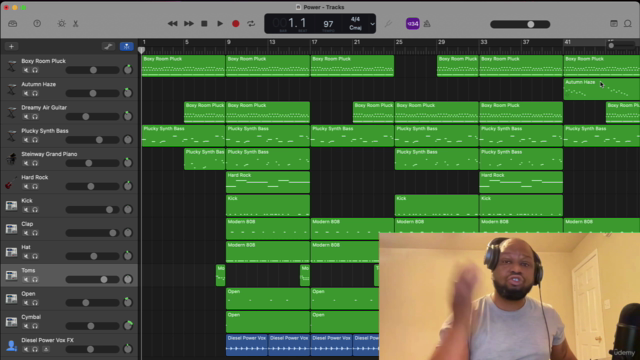640x360 pixels.
Task: Select Kick region at bar 25
Action: (x=436, y=205)
